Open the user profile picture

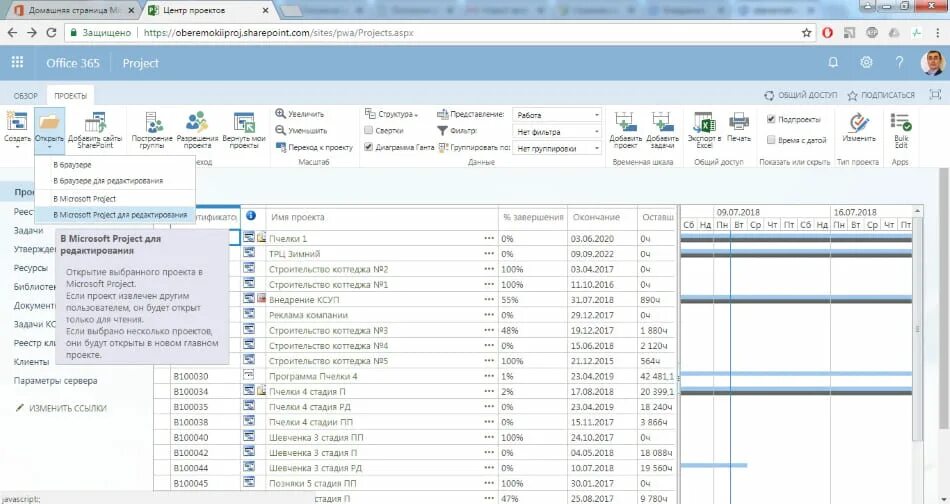pyautogui.click(x=932, y=62)
